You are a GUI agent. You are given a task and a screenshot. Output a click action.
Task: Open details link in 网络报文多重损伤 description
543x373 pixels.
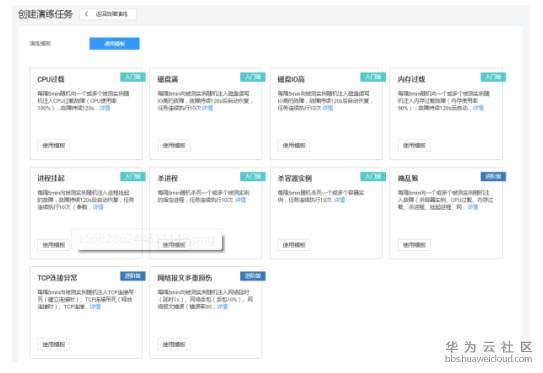pyautogui.click(x=222, y=307)
